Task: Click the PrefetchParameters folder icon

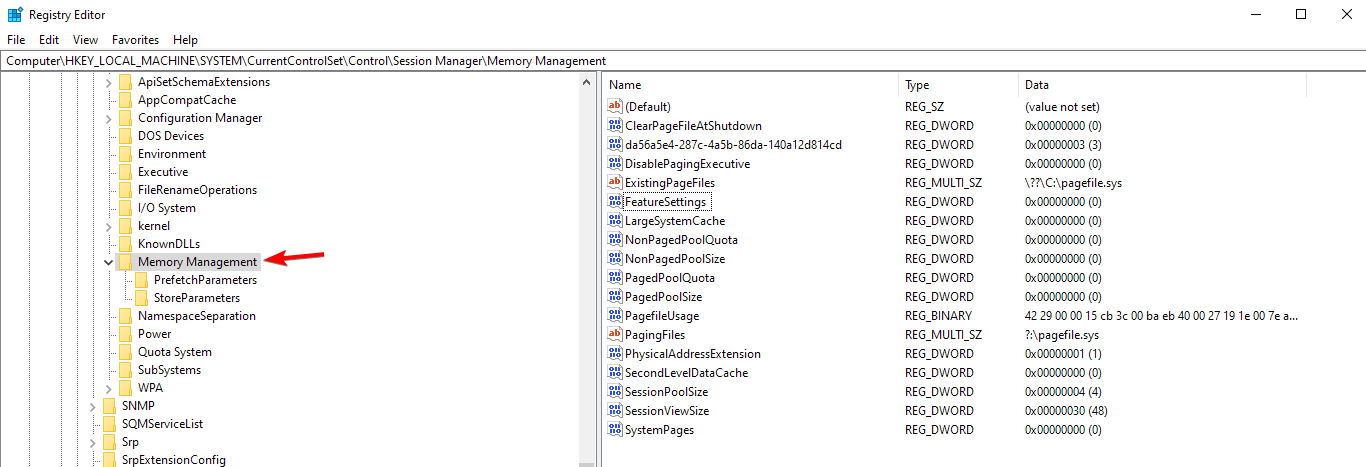Action: pos(141,280)
